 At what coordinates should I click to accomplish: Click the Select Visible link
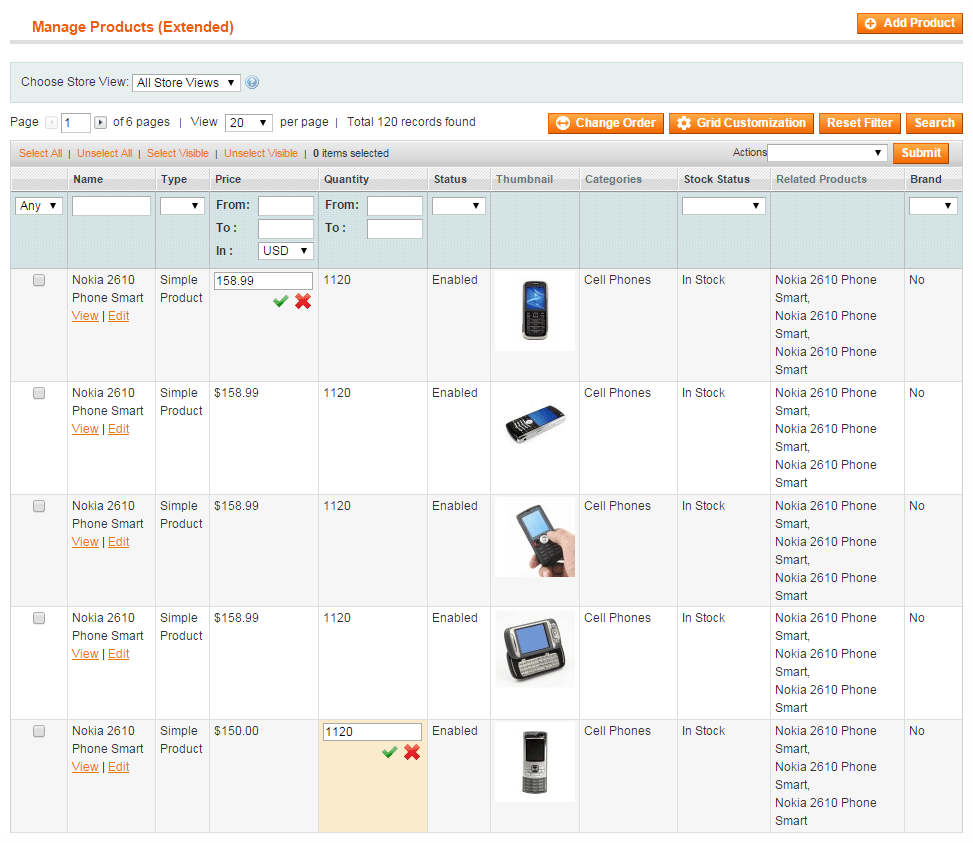[177, 153]
